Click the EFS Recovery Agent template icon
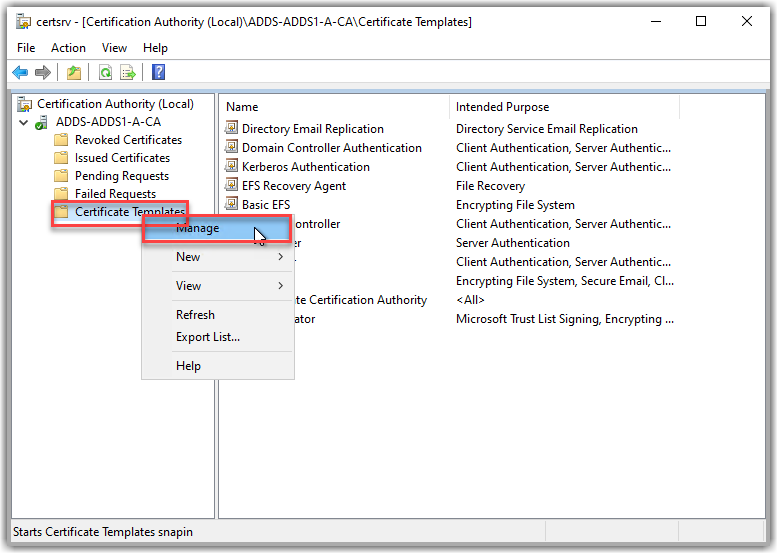Image resolution: width=778 pixels, height=554 pixels. (231, 185)
